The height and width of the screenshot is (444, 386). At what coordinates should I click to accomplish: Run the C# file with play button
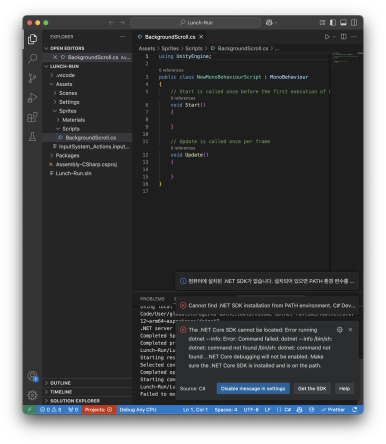click(327, 37)
